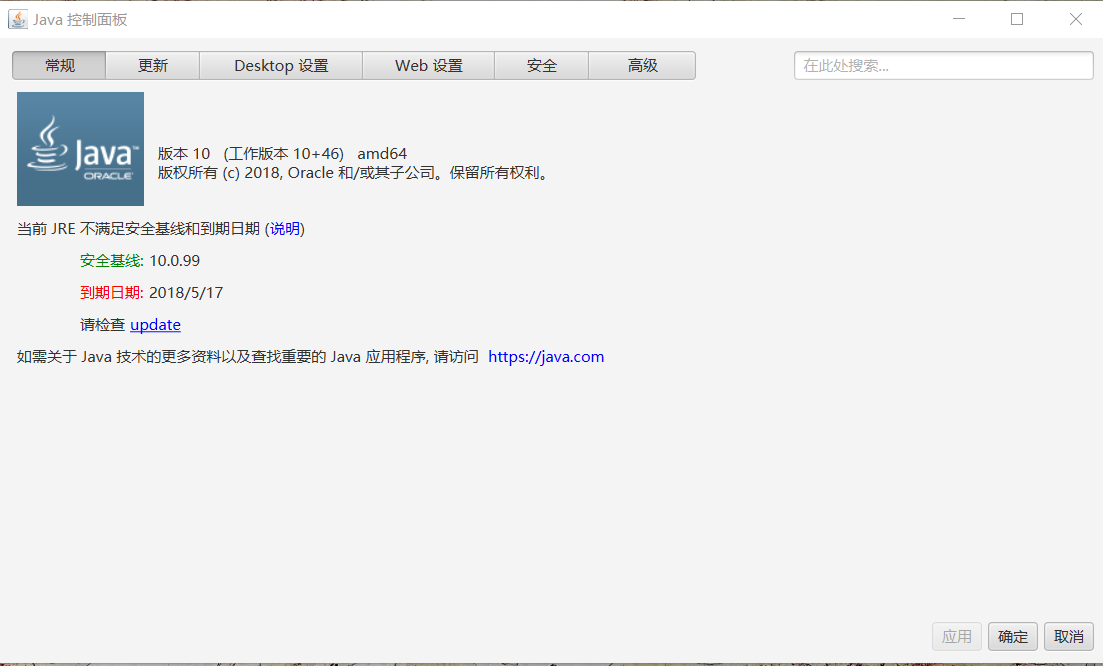This screenshot has width=1103, height=666.
Task: Click the 取消 button
Action: click(1069, 636)
